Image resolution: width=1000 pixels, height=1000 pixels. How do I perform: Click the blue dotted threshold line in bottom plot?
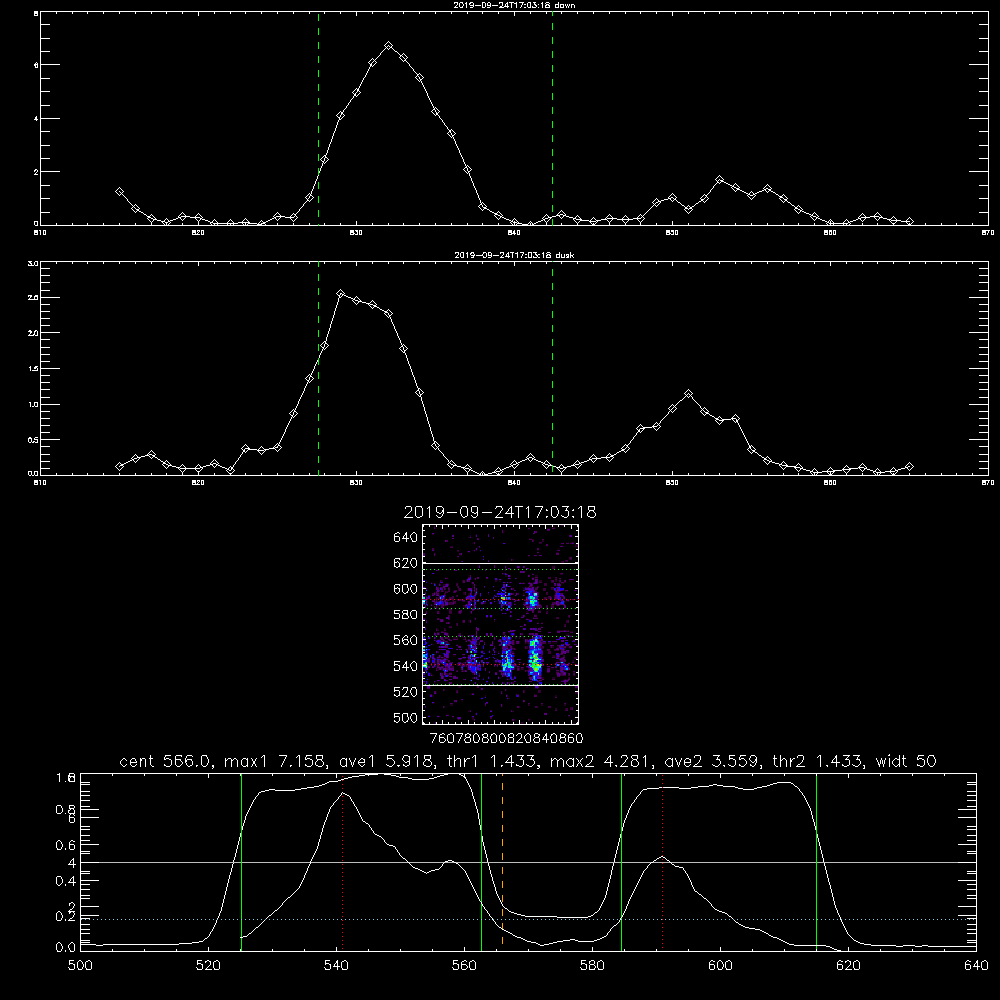pyautogui.click(x=528, y=919)
